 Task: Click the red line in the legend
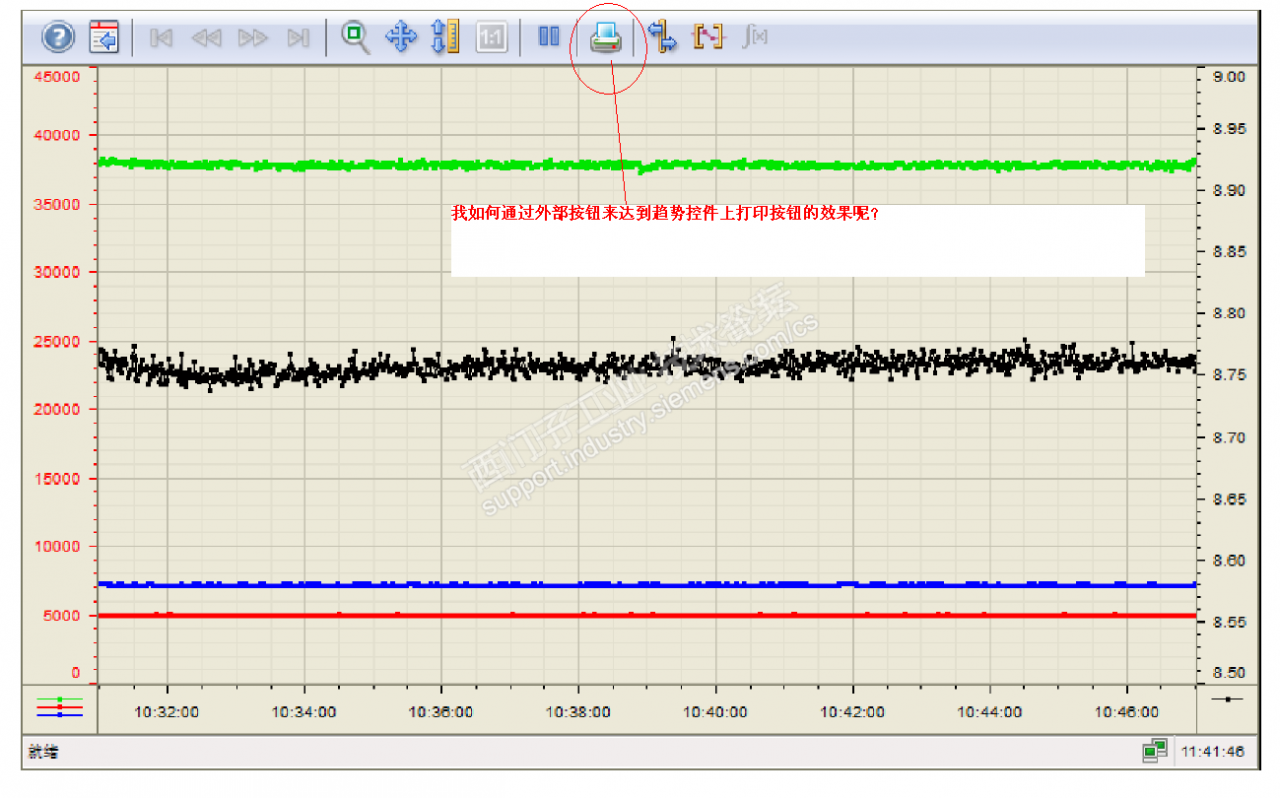[x=60, y=707]
